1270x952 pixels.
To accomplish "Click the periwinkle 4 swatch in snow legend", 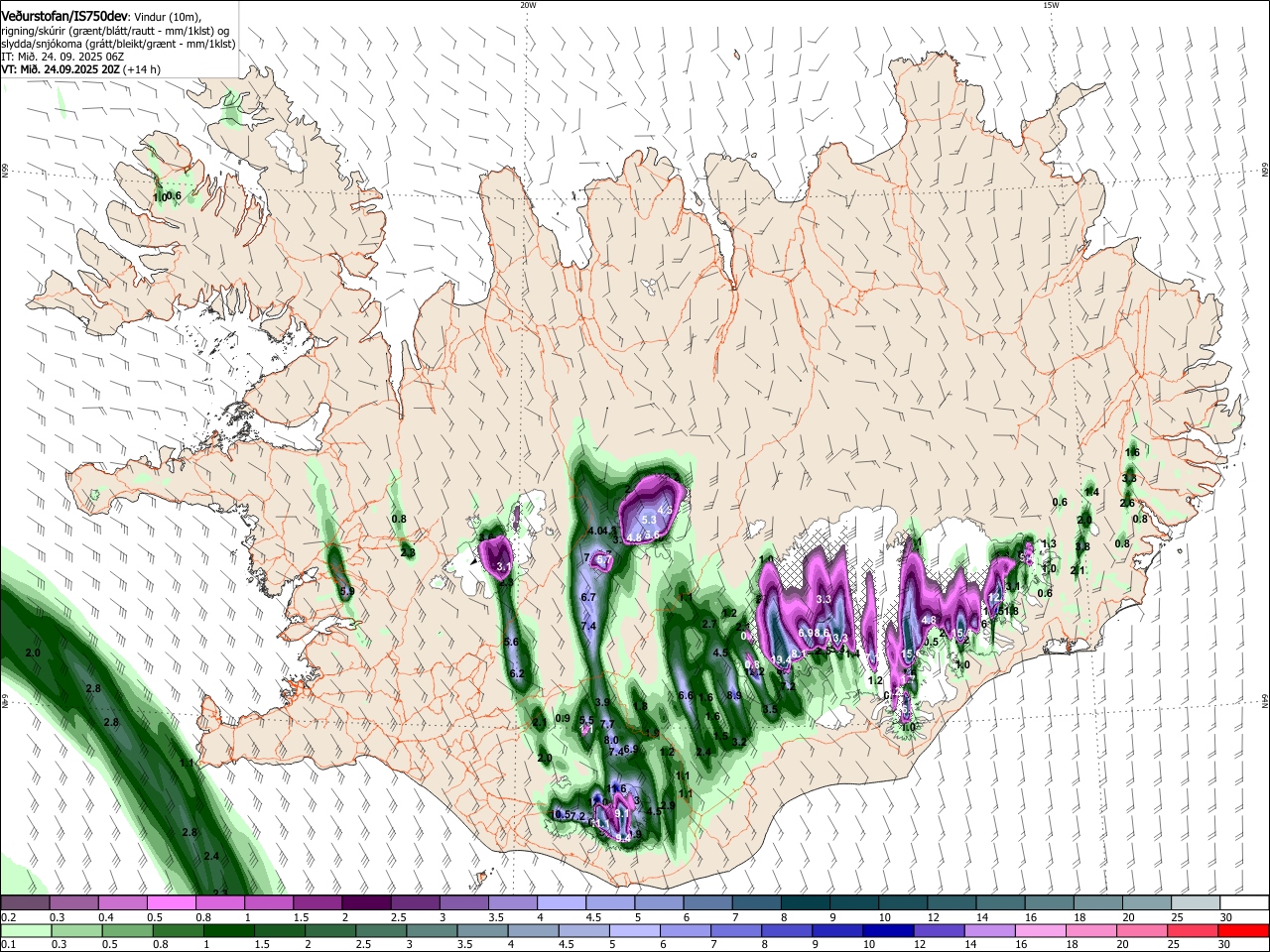I will [x=561, y=903].
